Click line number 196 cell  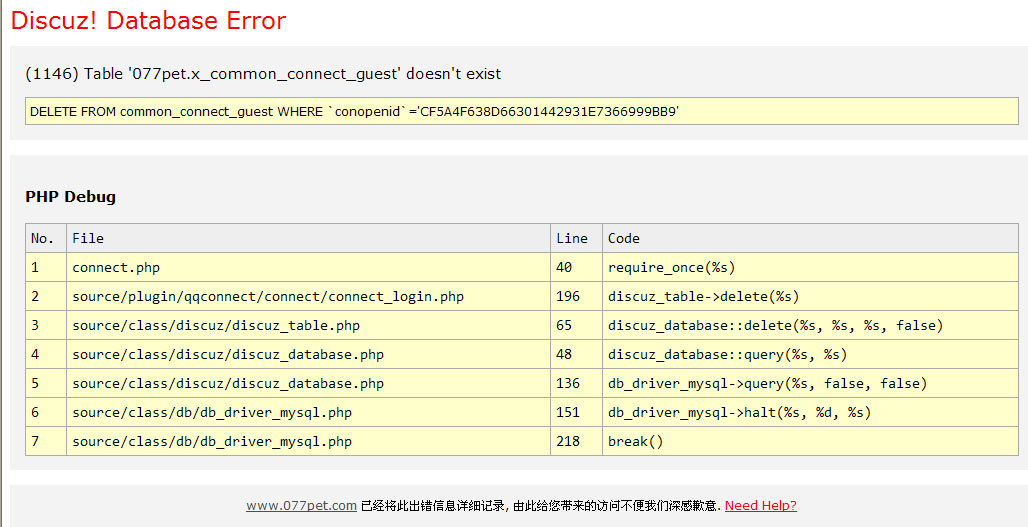tap(568, 296)
